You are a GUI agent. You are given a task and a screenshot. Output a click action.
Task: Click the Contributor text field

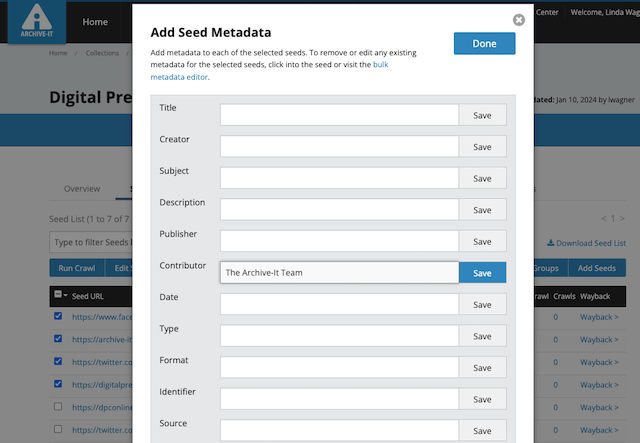click(339, 273)
